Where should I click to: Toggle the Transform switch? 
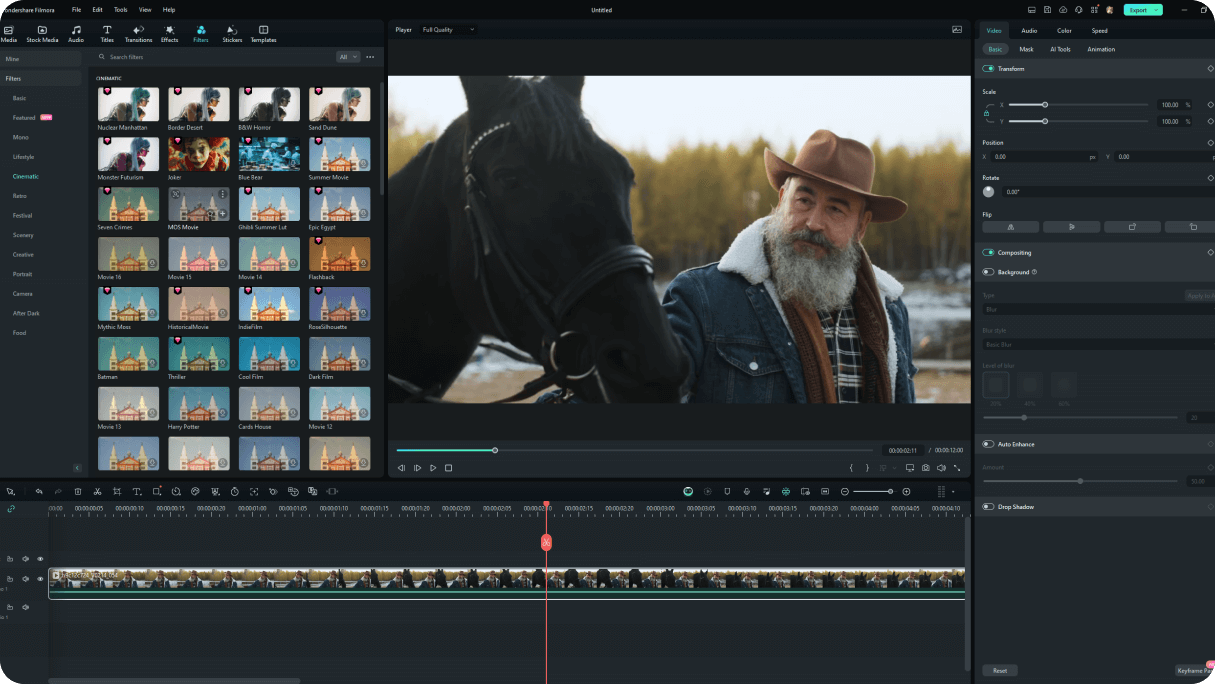[x=989, y=68]
